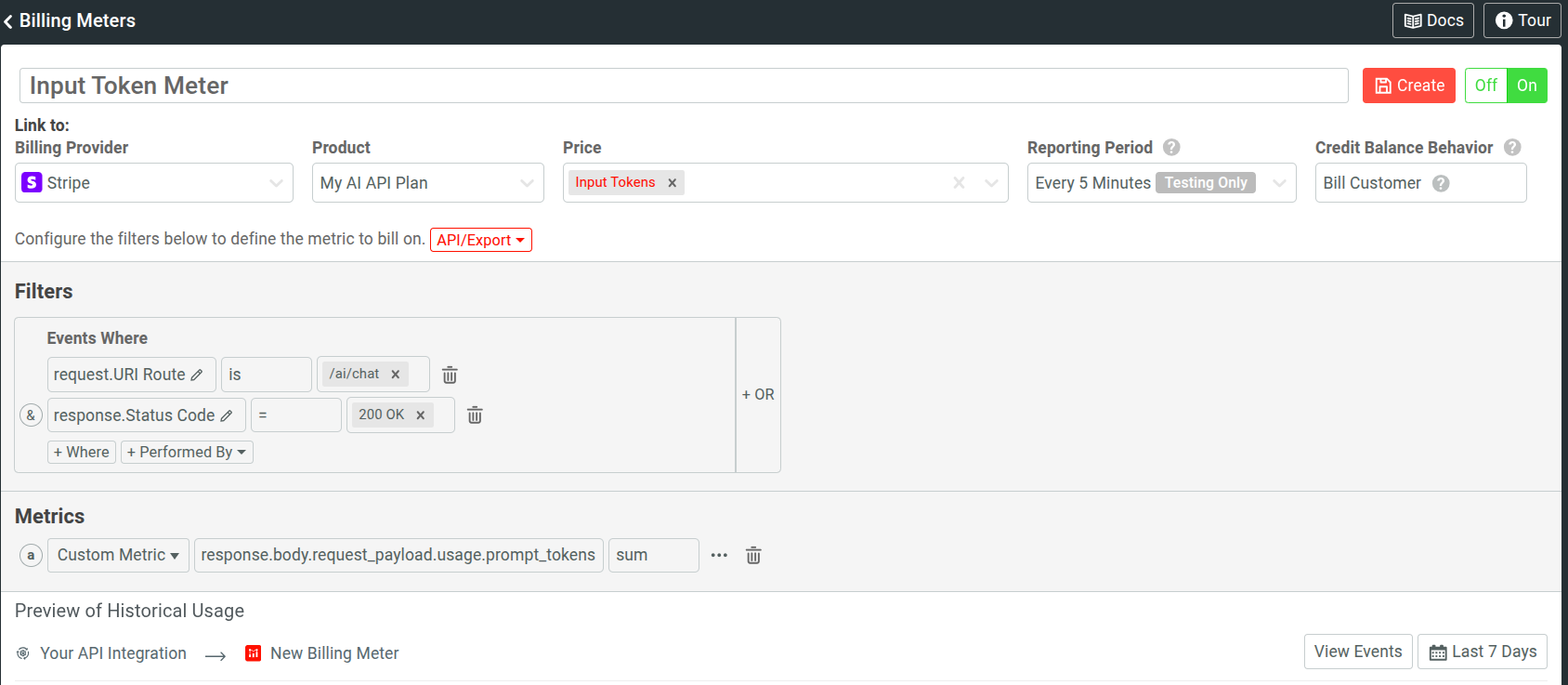Add a new Where condition

(82, 453)
